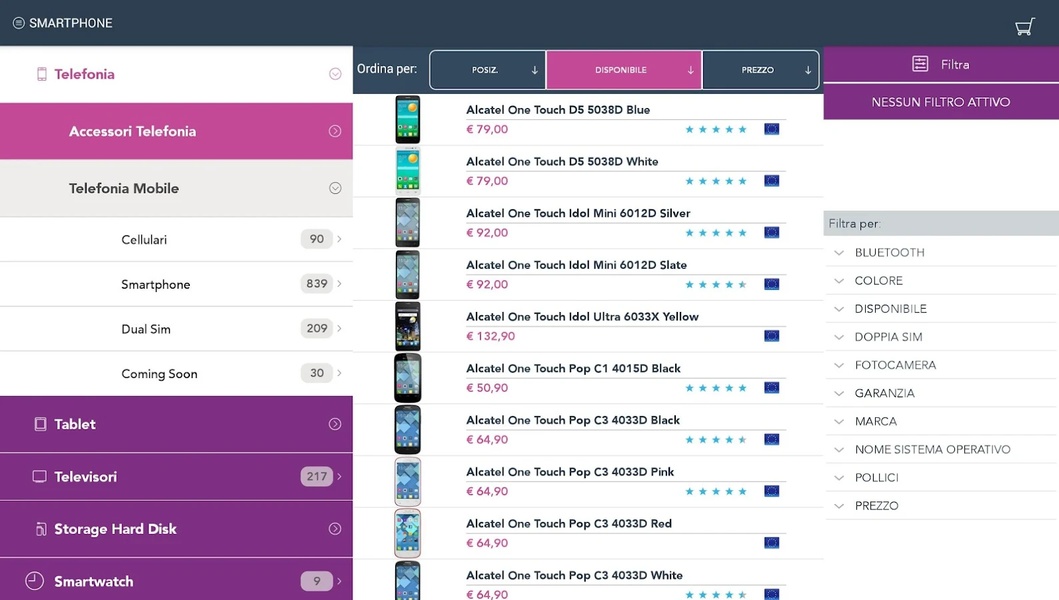Click star rating of Idol Mini 6012D Silver
This screenshot has width=1059, height=600.
point(716,233)
